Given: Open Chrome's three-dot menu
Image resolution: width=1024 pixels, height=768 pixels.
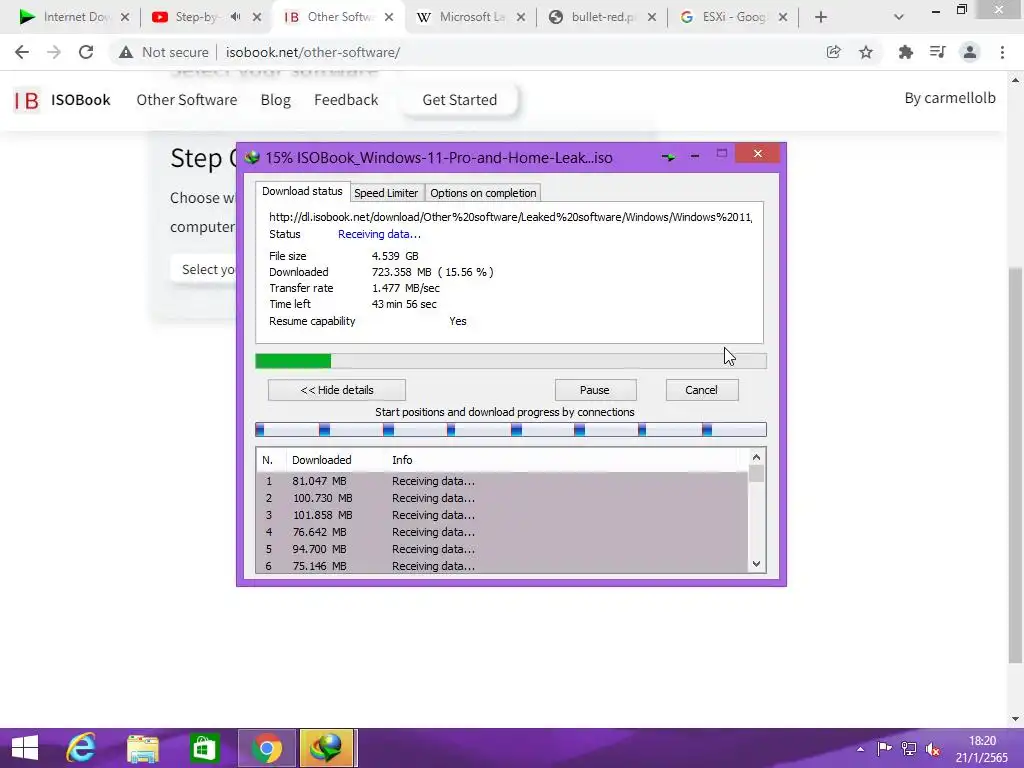Looking at the screenshot, I should (1002, 52).
